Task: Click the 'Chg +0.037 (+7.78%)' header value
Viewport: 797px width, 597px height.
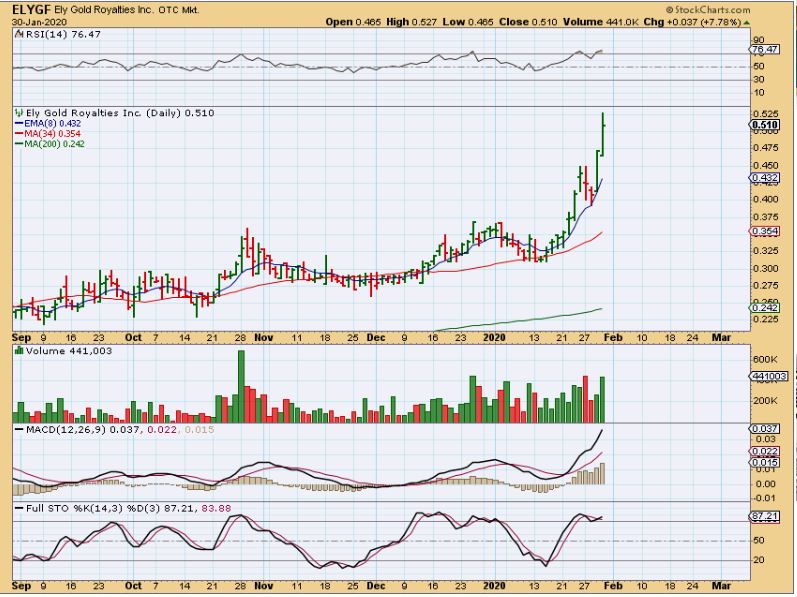Action: 692,22
